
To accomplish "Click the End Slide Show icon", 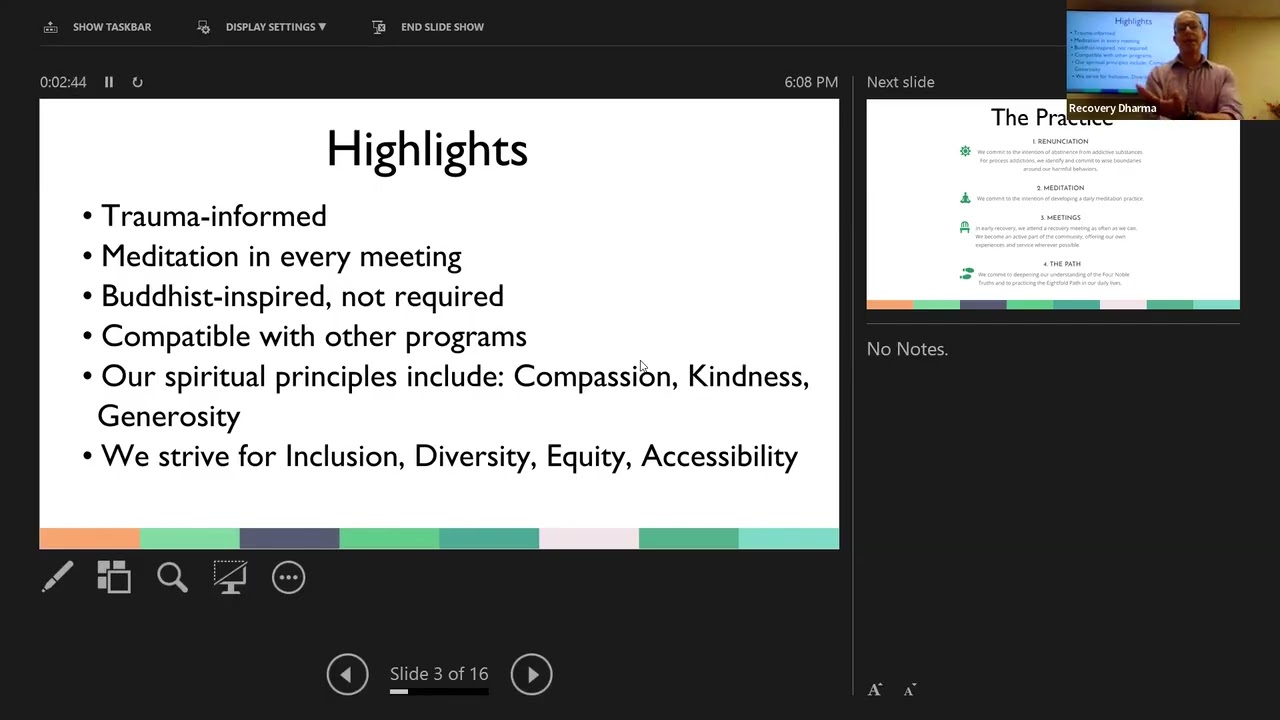I will coord(379,27).
